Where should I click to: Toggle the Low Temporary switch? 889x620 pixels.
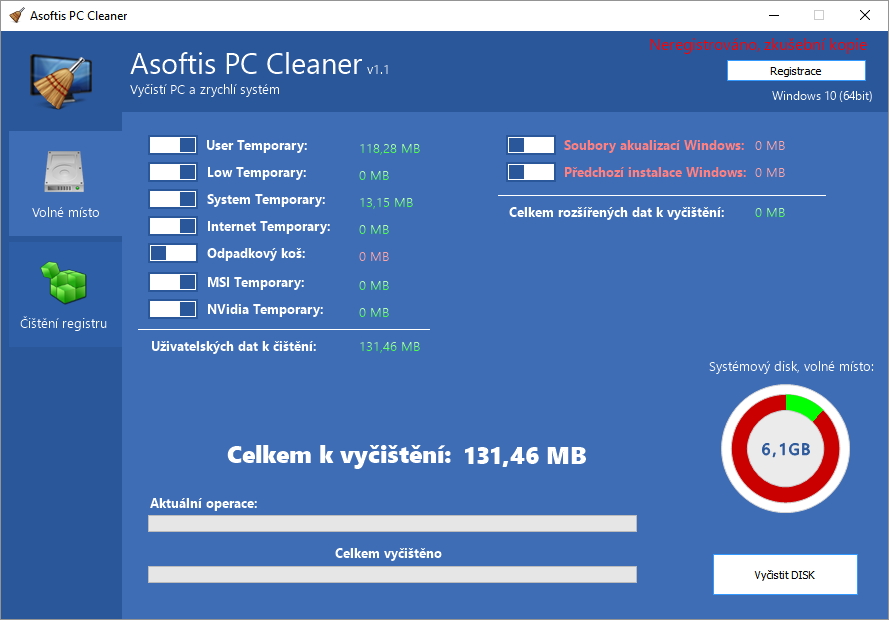tap(172, 171)
